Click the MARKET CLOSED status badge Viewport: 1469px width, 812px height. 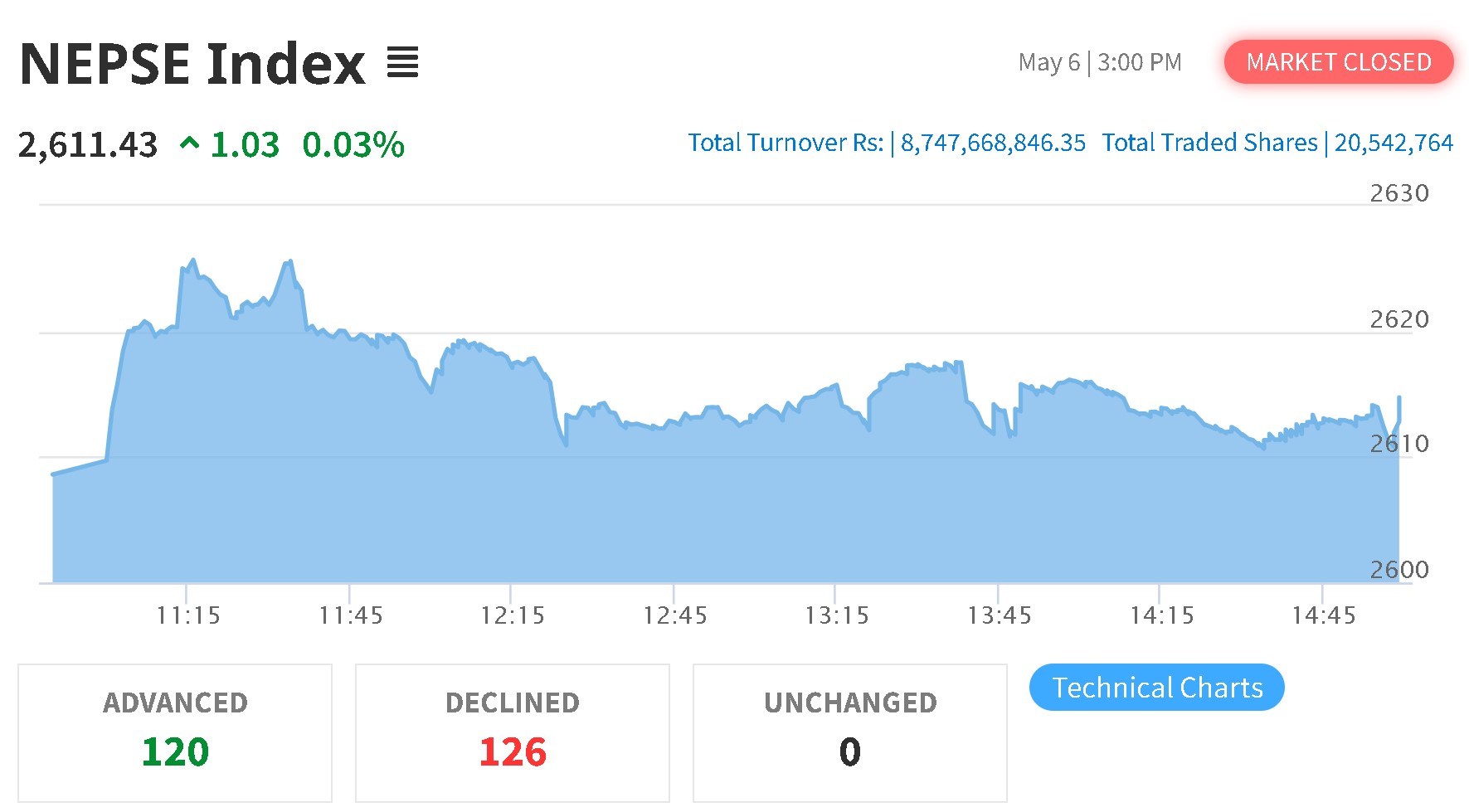[1339, 61]
